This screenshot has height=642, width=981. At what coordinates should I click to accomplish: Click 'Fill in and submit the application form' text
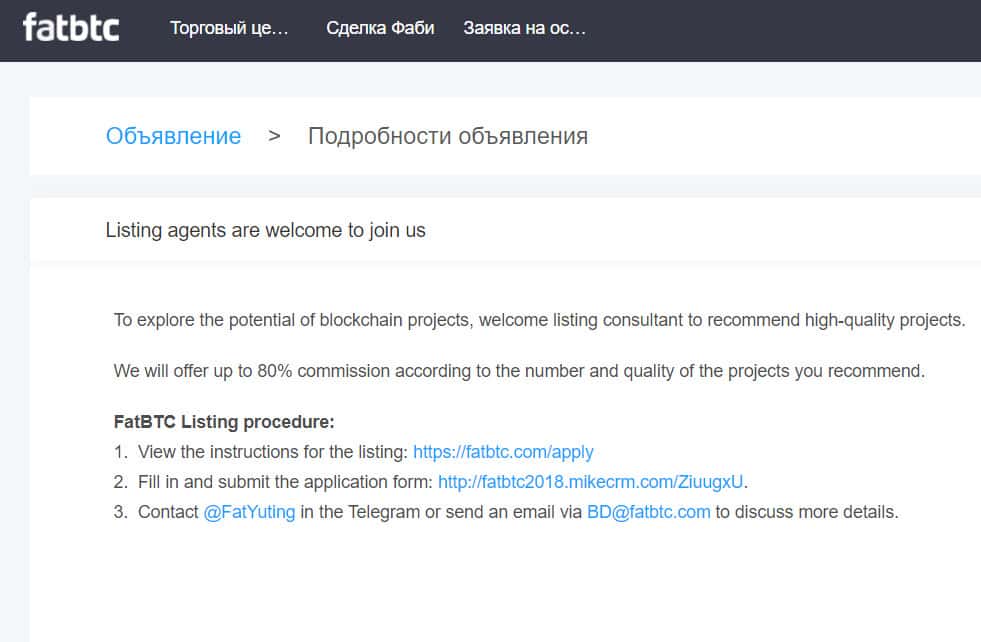click(x=285, y=482)
